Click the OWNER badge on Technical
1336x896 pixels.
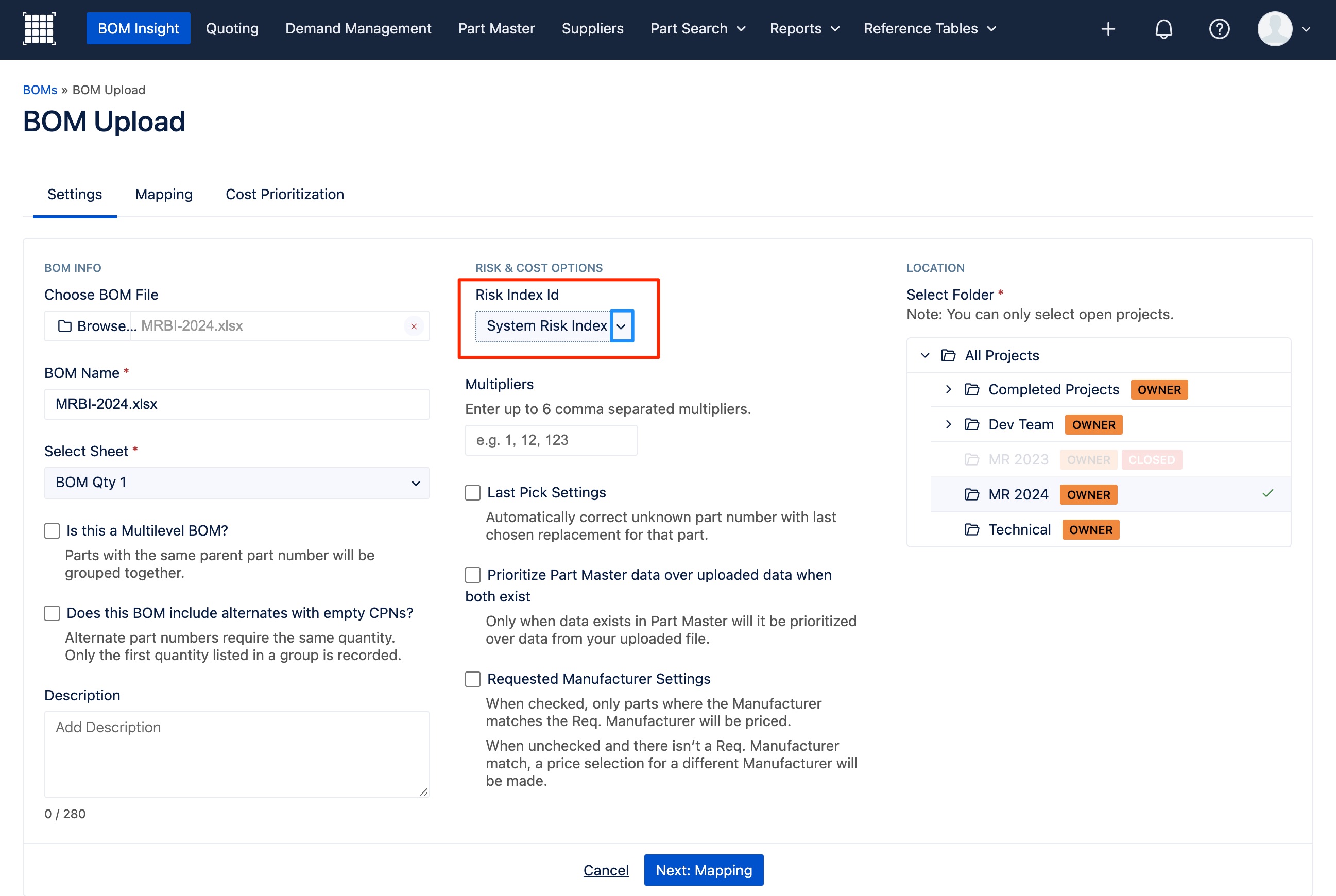1090,530
